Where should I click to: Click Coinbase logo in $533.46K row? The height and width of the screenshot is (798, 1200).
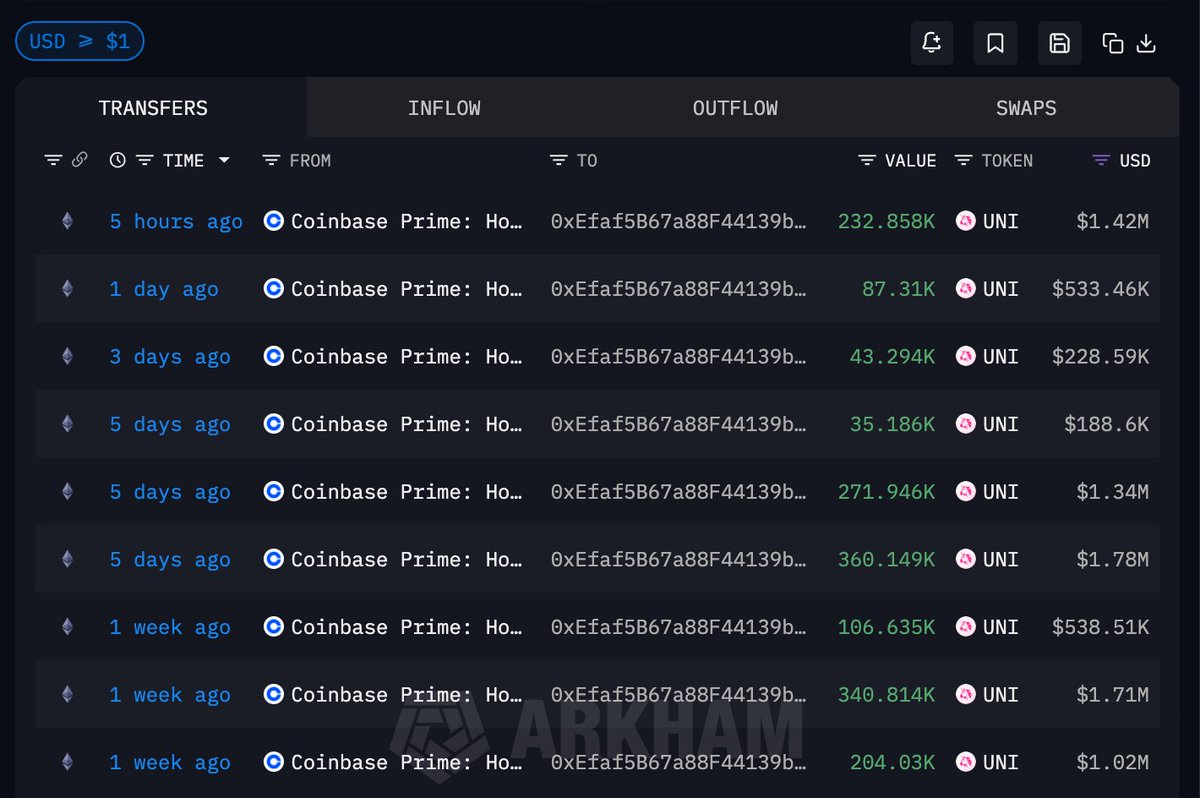[x=273, y=289]
